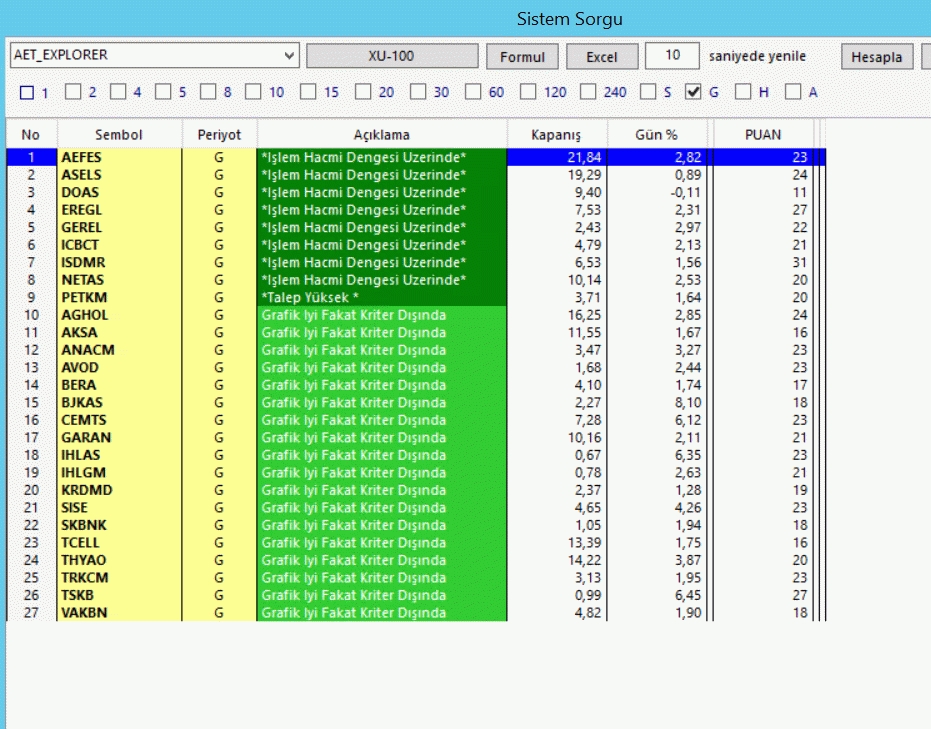The width and height of the screenshot is (931, 729).
Task: Sort by the Gün % column header
Action: click(657, 135)
